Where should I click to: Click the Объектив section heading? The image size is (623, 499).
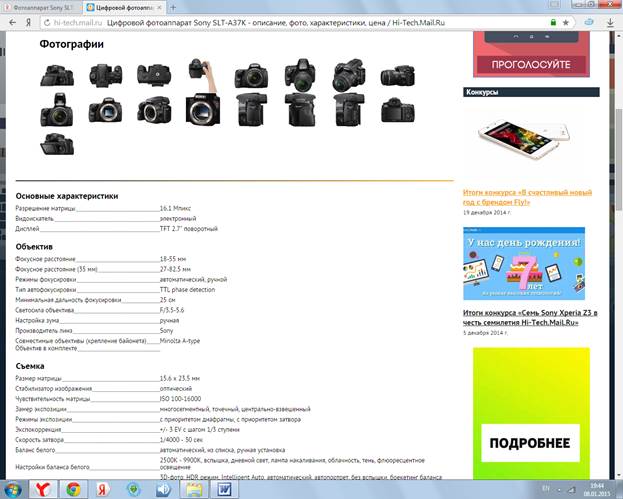pyautogui.click(x=34, y=247)
